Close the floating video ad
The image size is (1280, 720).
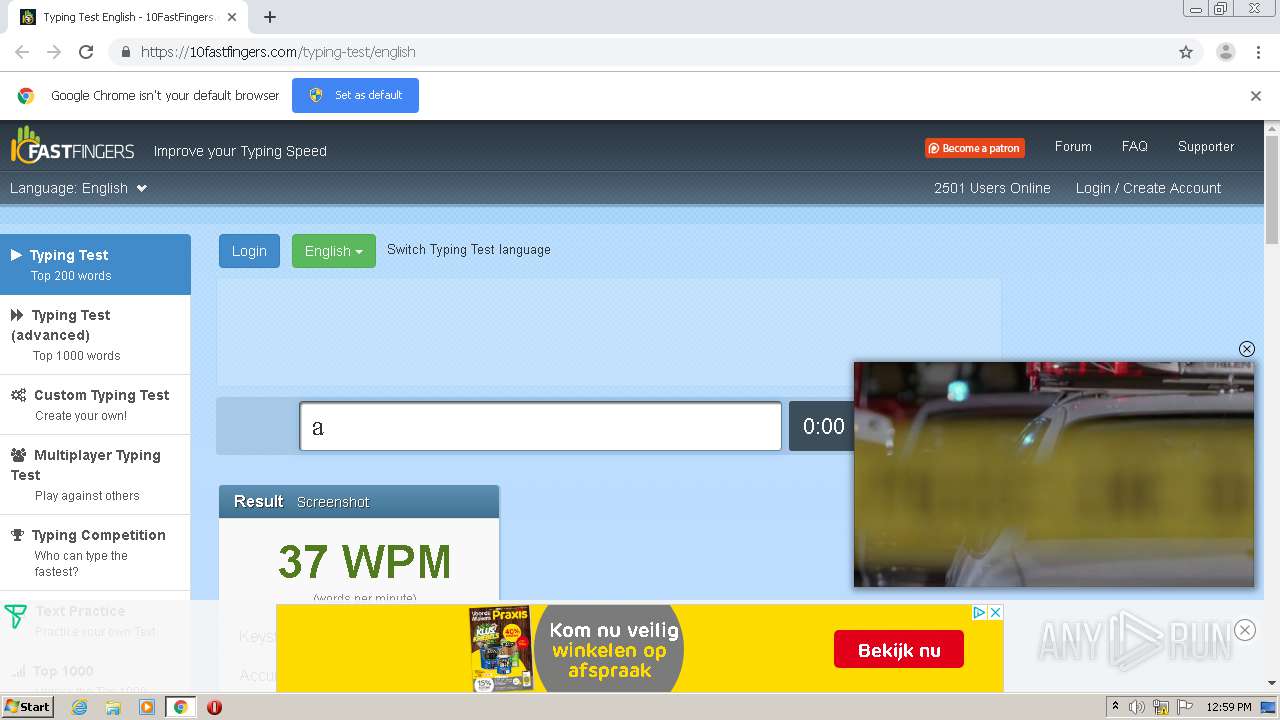tap(1247, 349)
